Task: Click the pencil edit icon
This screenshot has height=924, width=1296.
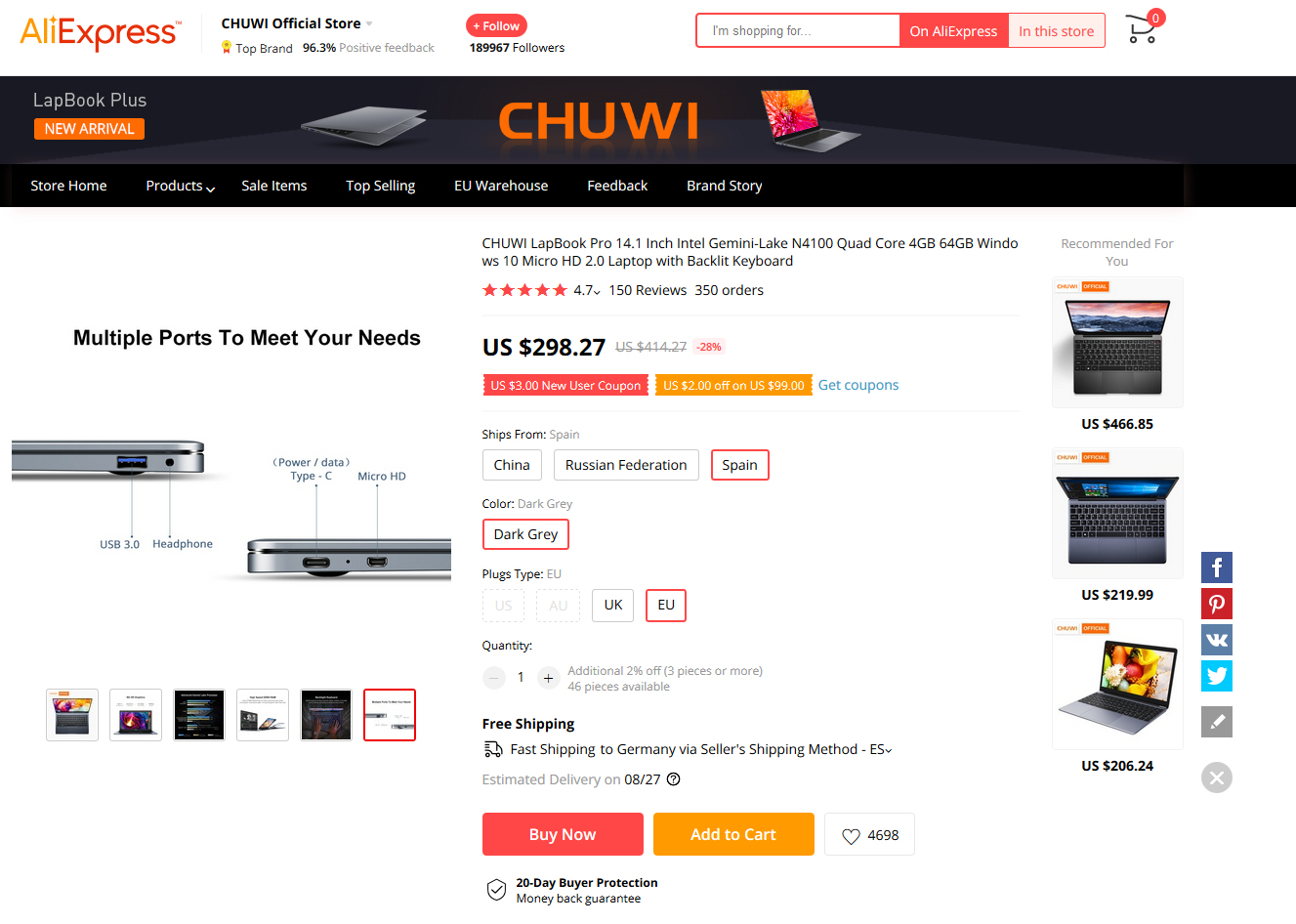Action: (1217, 722)
